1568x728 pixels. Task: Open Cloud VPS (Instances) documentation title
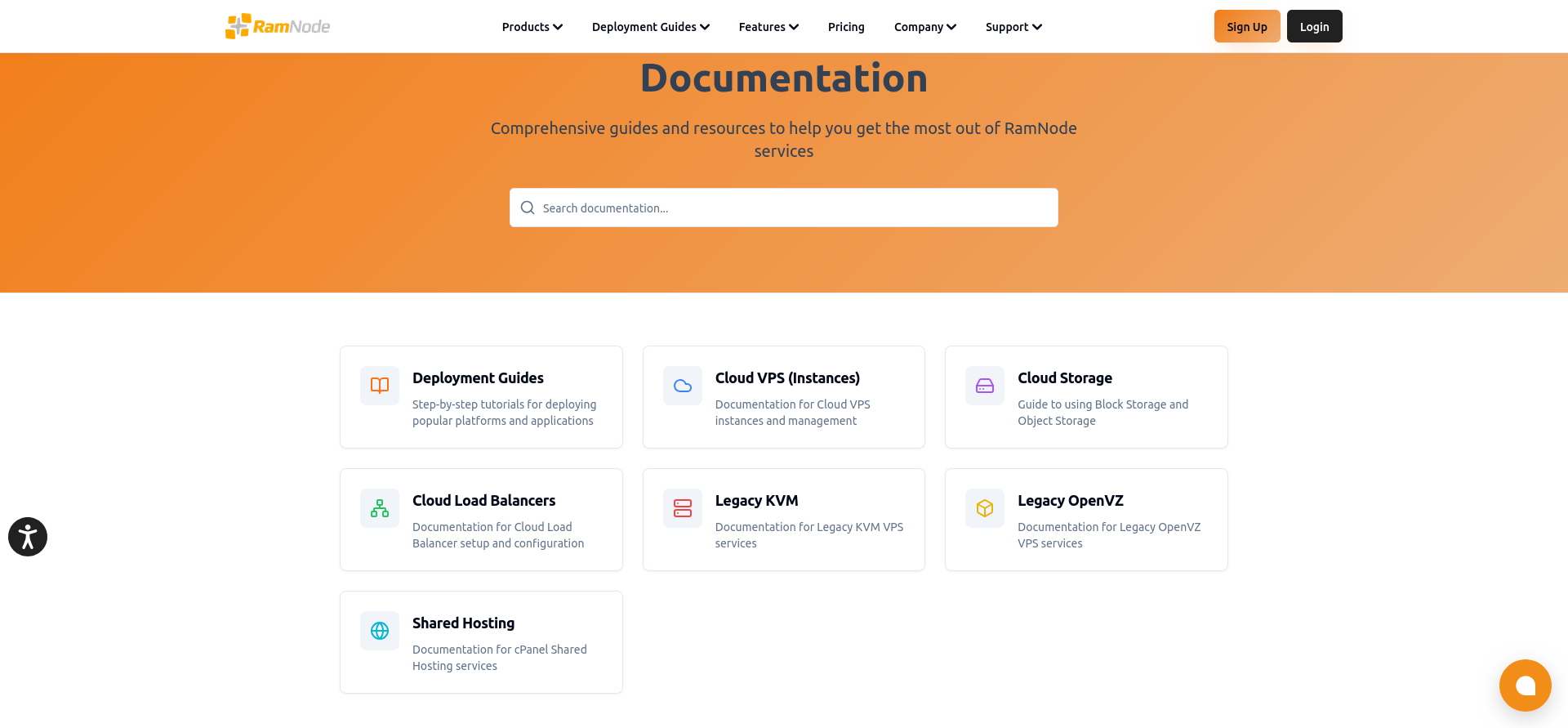pyautogui.click(x=787, y=378)
